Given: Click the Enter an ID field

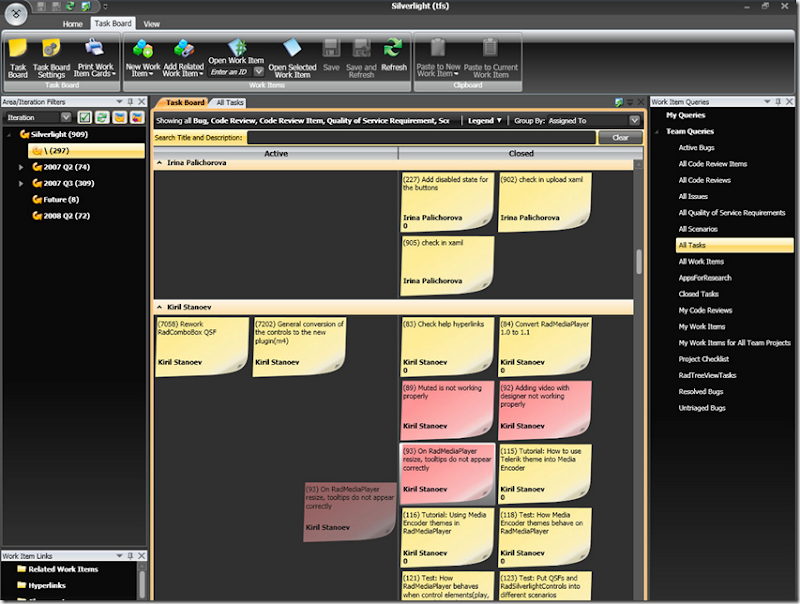Looking at the screenshot, I should 231,72.
